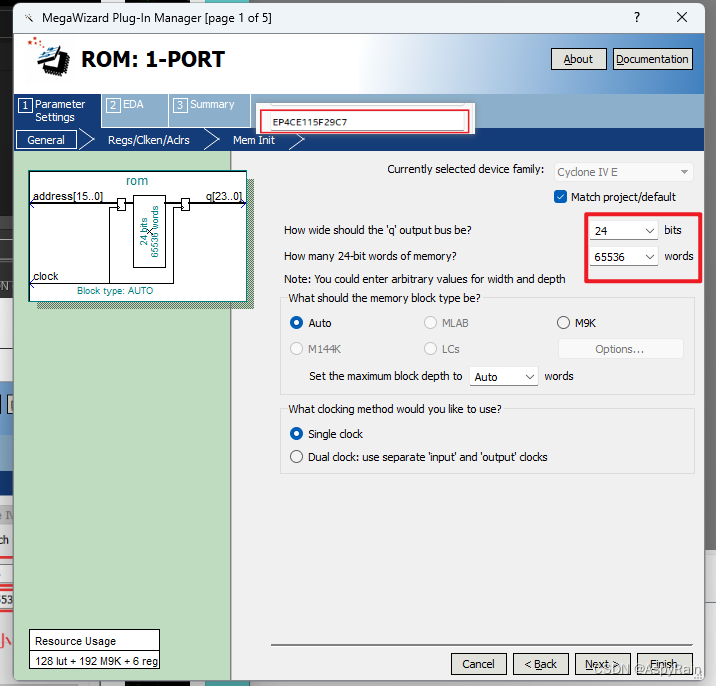This screenshot has height=686, width=716.
Task: Click the Next > button
Action: [602, 664]
